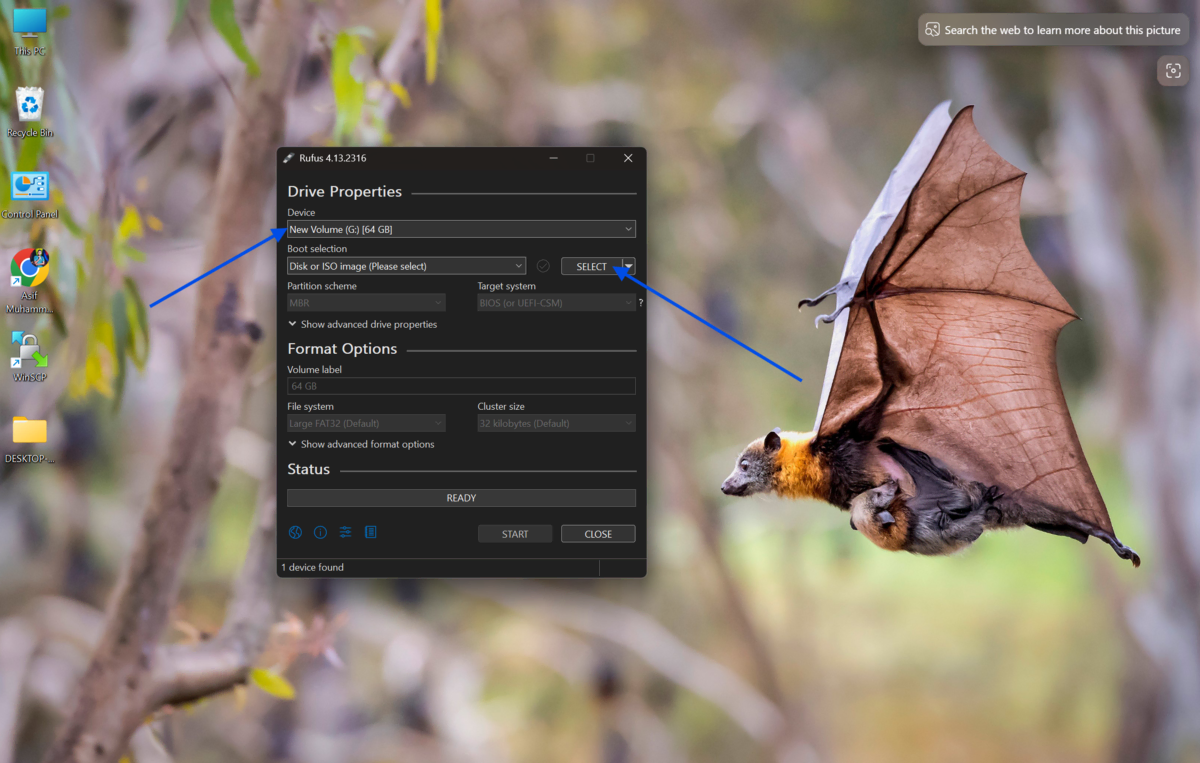Click the READY status progress bar
The image size is (1200, 763).
click(461, 498)
